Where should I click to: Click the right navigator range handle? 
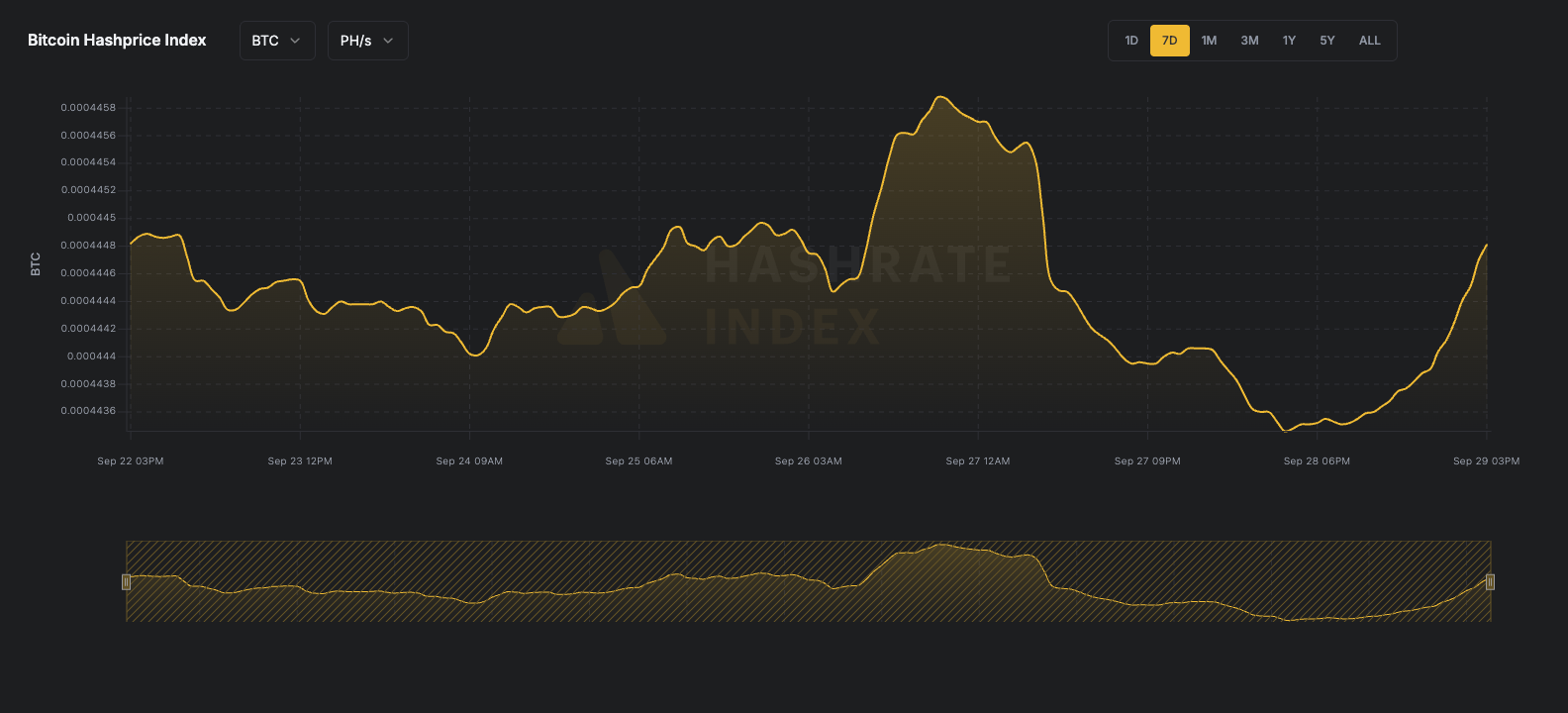tap(1490, 581)
